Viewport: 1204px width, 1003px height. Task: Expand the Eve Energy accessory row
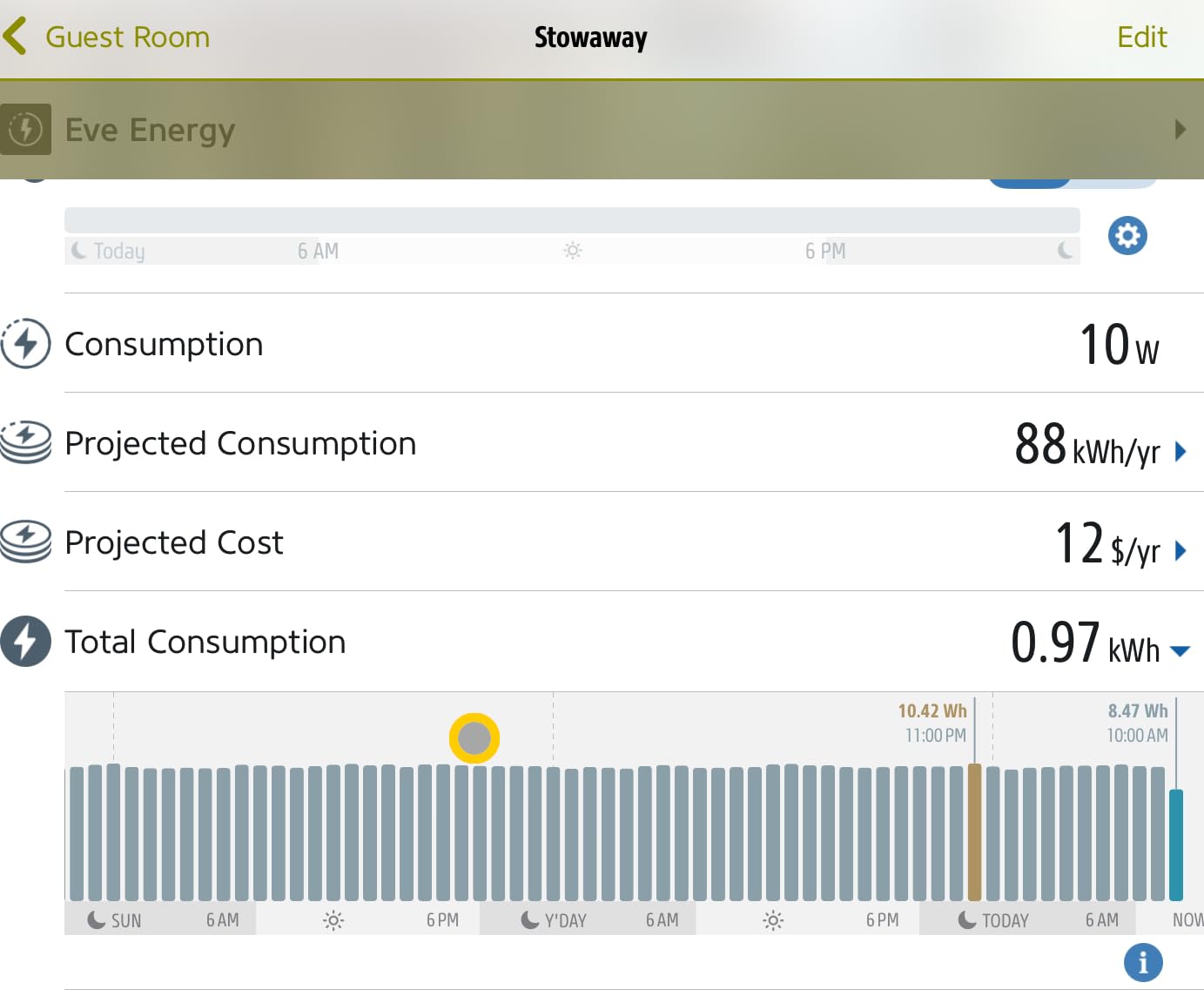[1180, 130]
